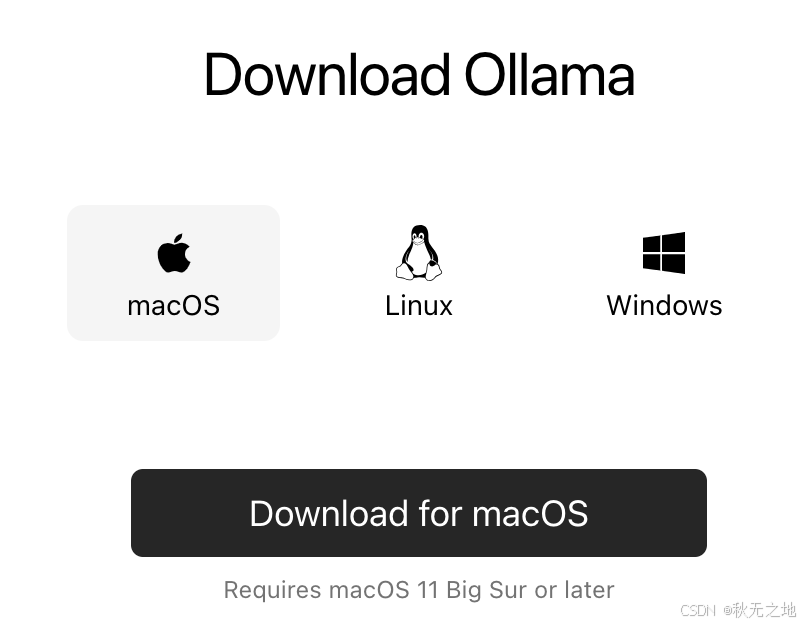Click the highlighted macOS card background
Screen dimensions: 808x626
(174, 273)
